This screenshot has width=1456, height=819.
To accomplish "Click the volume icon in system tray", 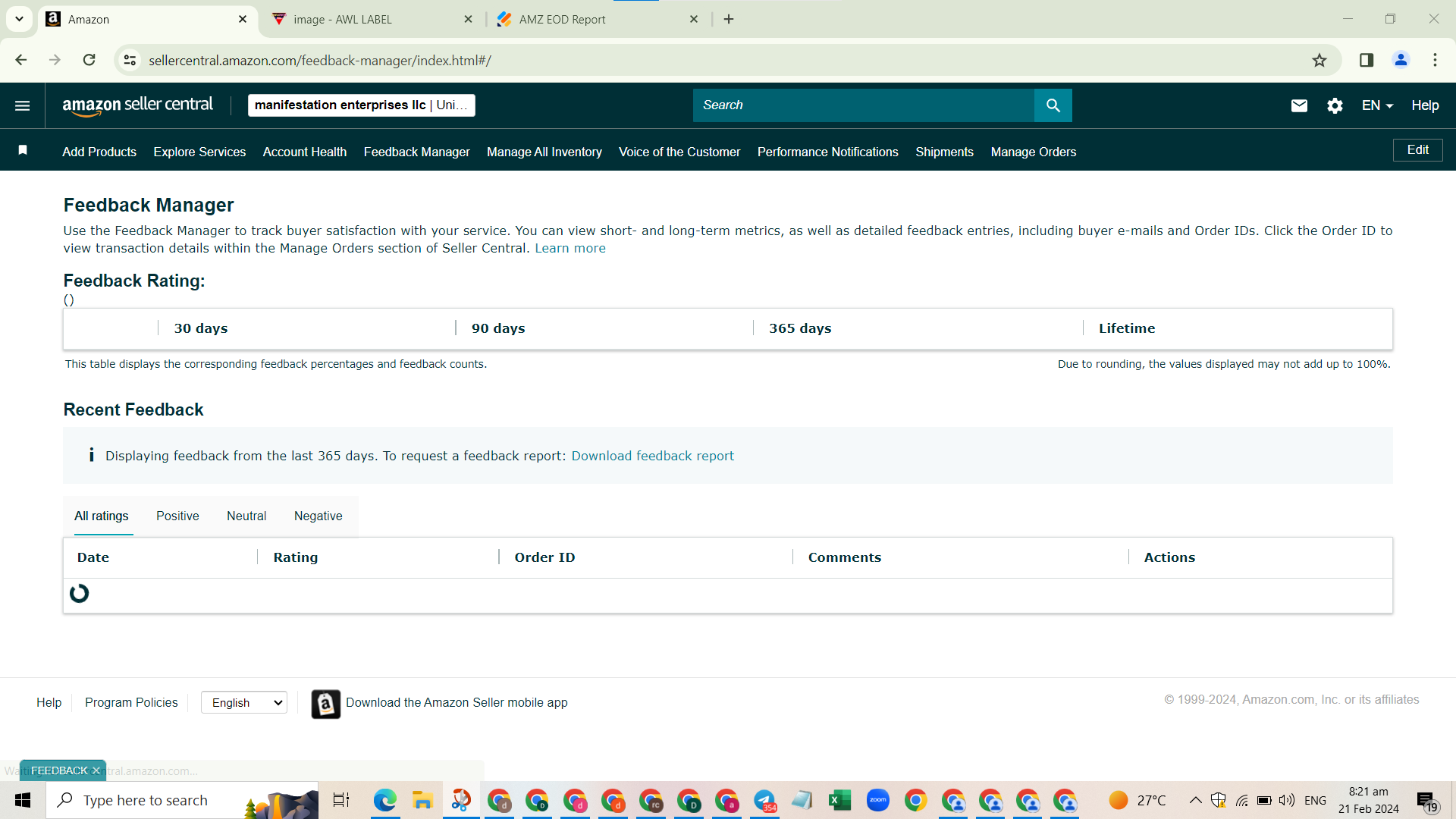I will point(1287,800).
